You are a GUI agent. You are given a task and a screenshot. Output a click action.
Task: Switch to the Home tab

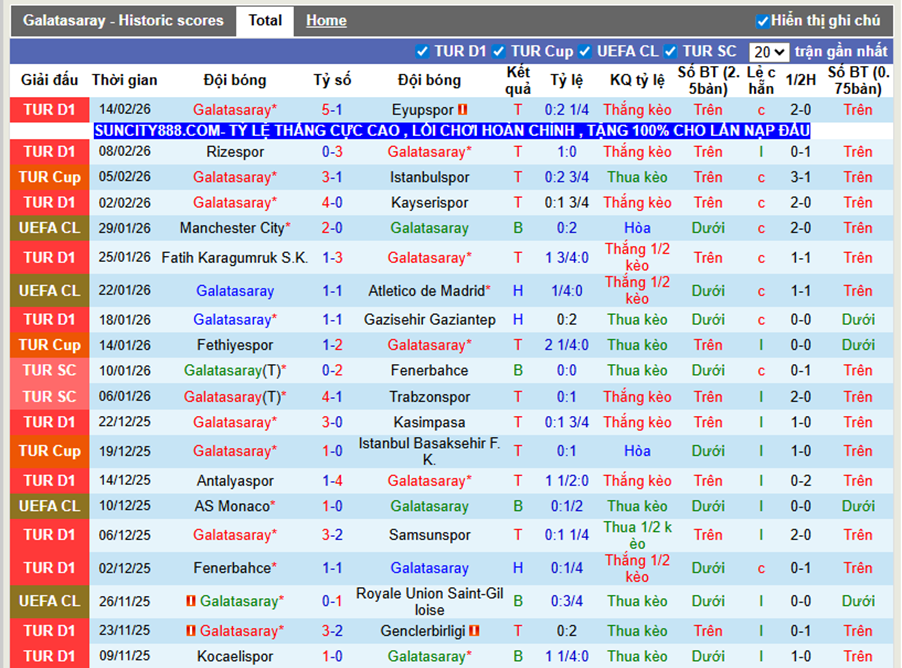tap(326, 21)
